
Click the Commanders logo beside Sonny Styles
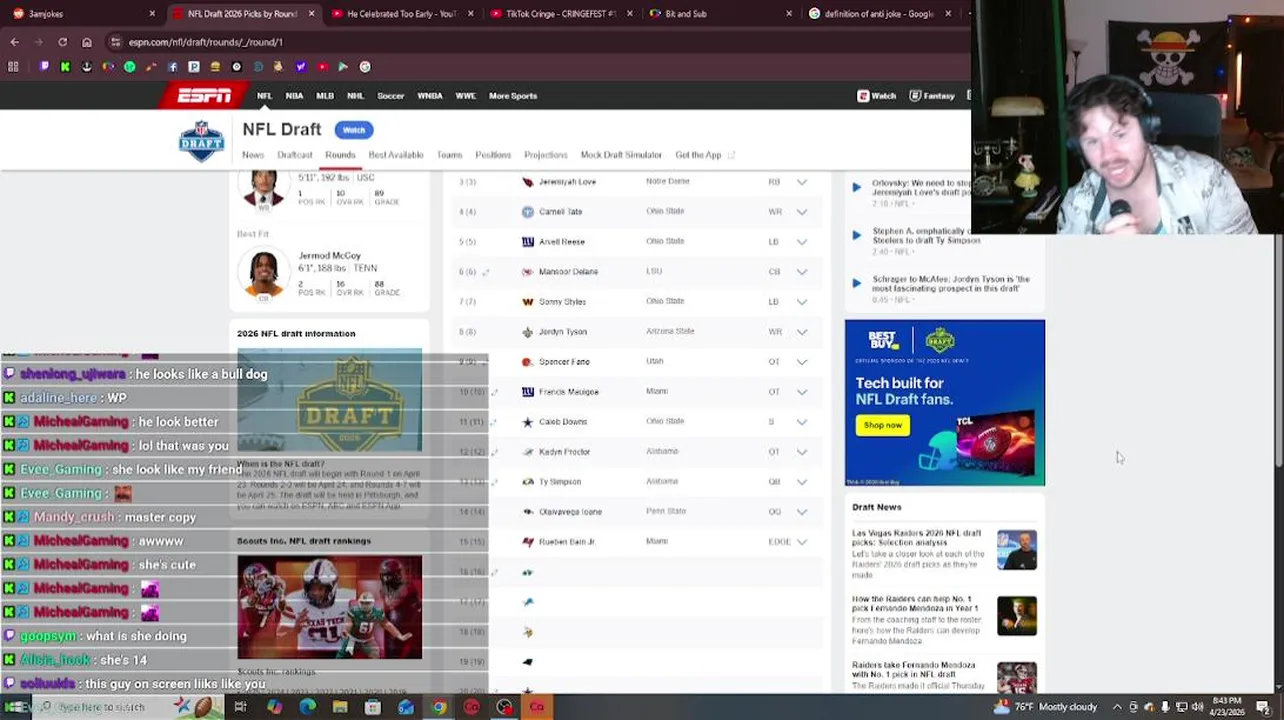coord(528,302)
